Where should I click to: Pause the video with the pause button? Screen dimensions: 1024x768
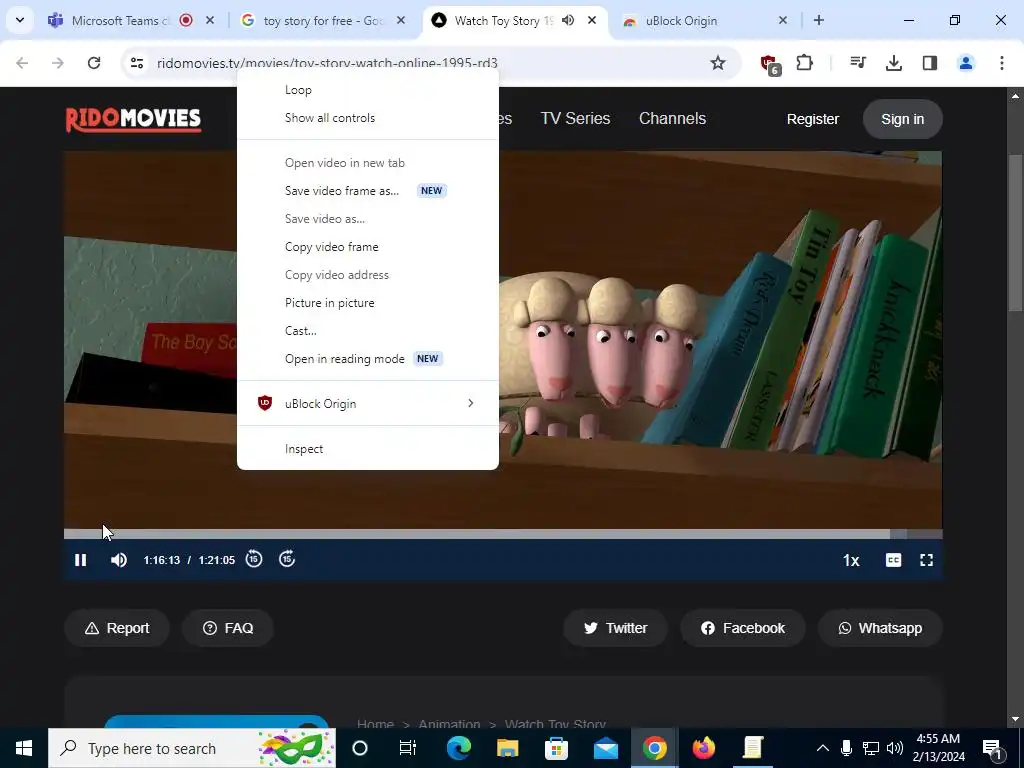click(x=80, y=560)
